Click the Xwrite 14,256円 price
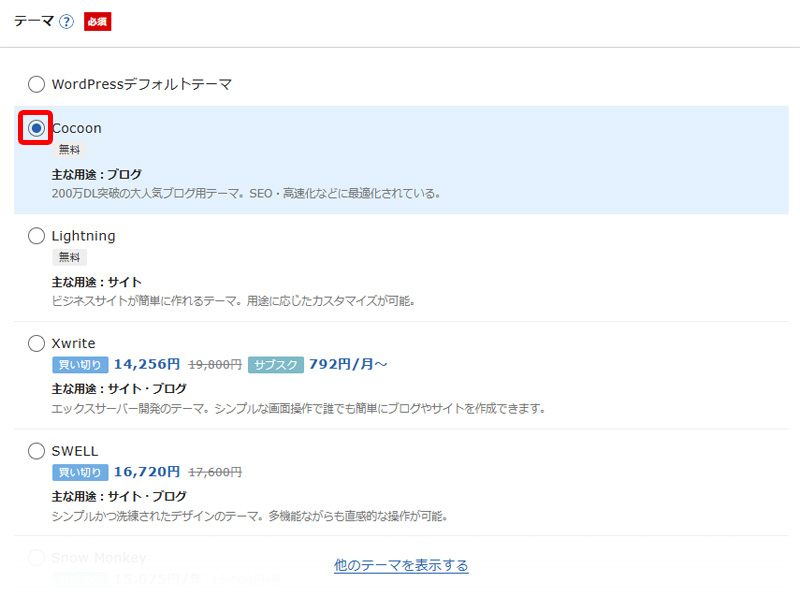This screenshot has height=597, width=800. click(147, 365)
